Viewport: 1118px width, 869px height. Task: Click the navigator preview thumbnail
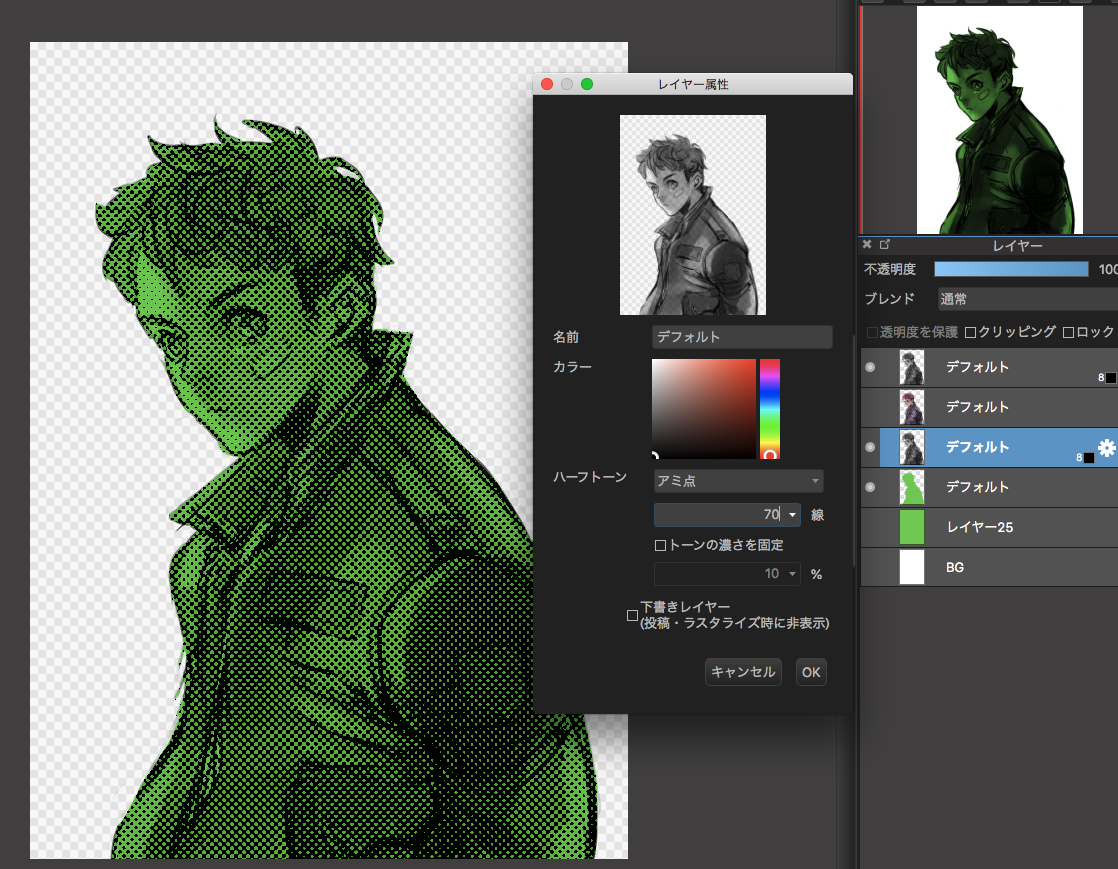click(999, 120)
